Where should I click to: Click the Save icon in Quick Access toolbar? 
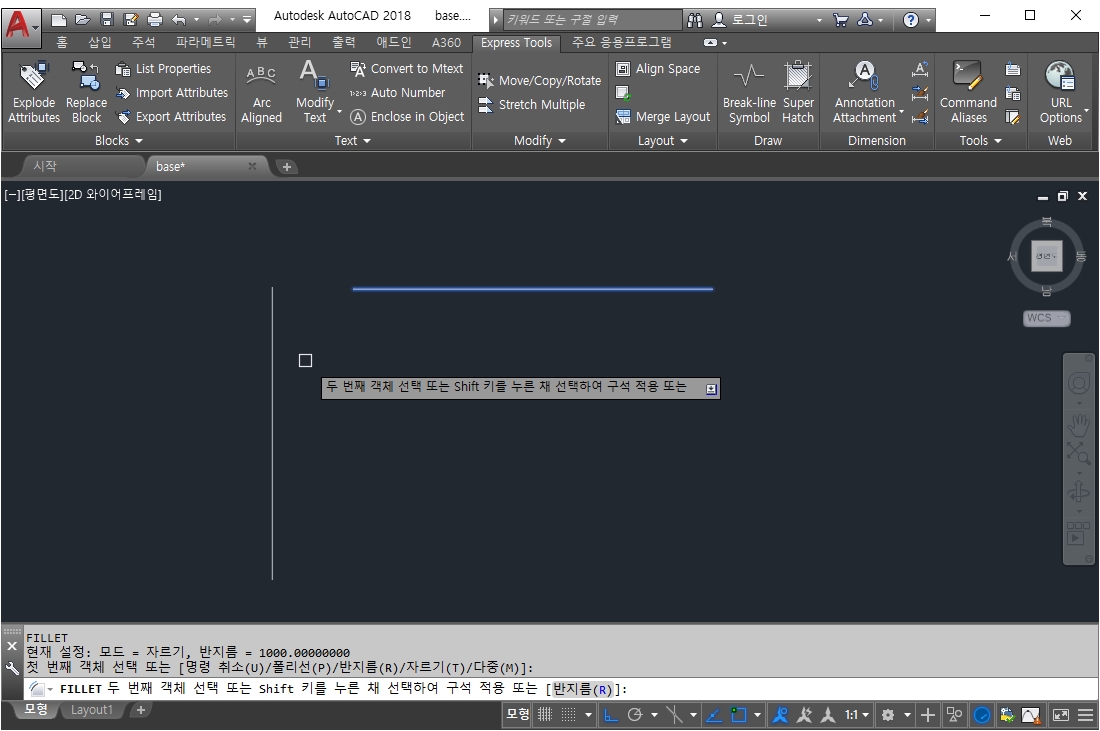(x=107, y=20)
